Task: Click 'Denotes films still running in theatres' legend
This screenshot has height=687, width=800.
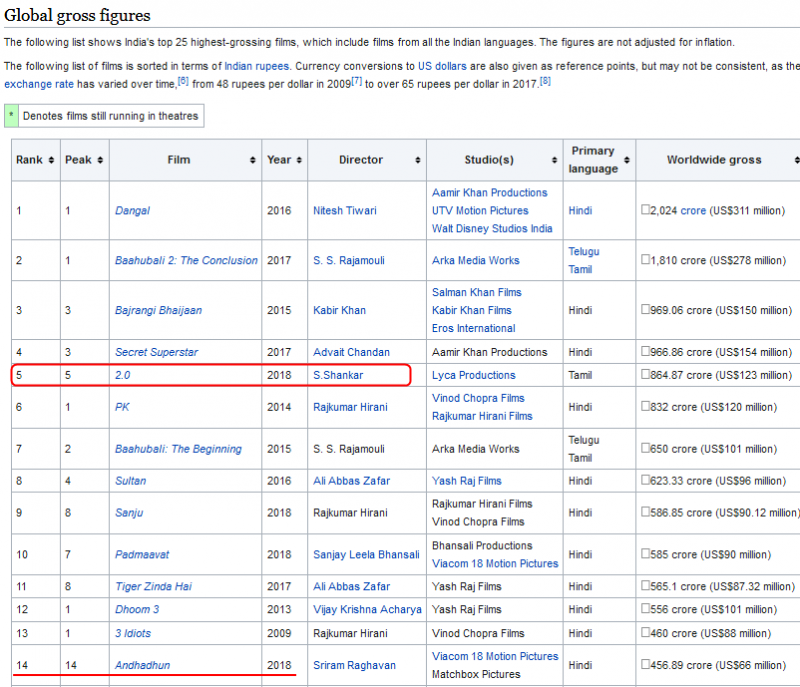Action: (110, 116)
